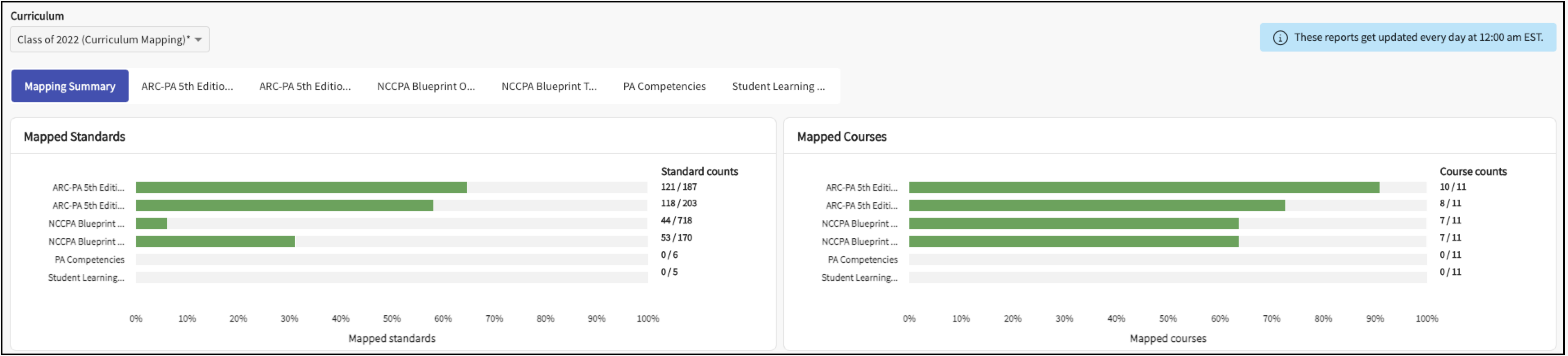Select the green bar for 53 / 170 standards
Viewport: 1568px width, 356px height.
[x=215, y=241]
